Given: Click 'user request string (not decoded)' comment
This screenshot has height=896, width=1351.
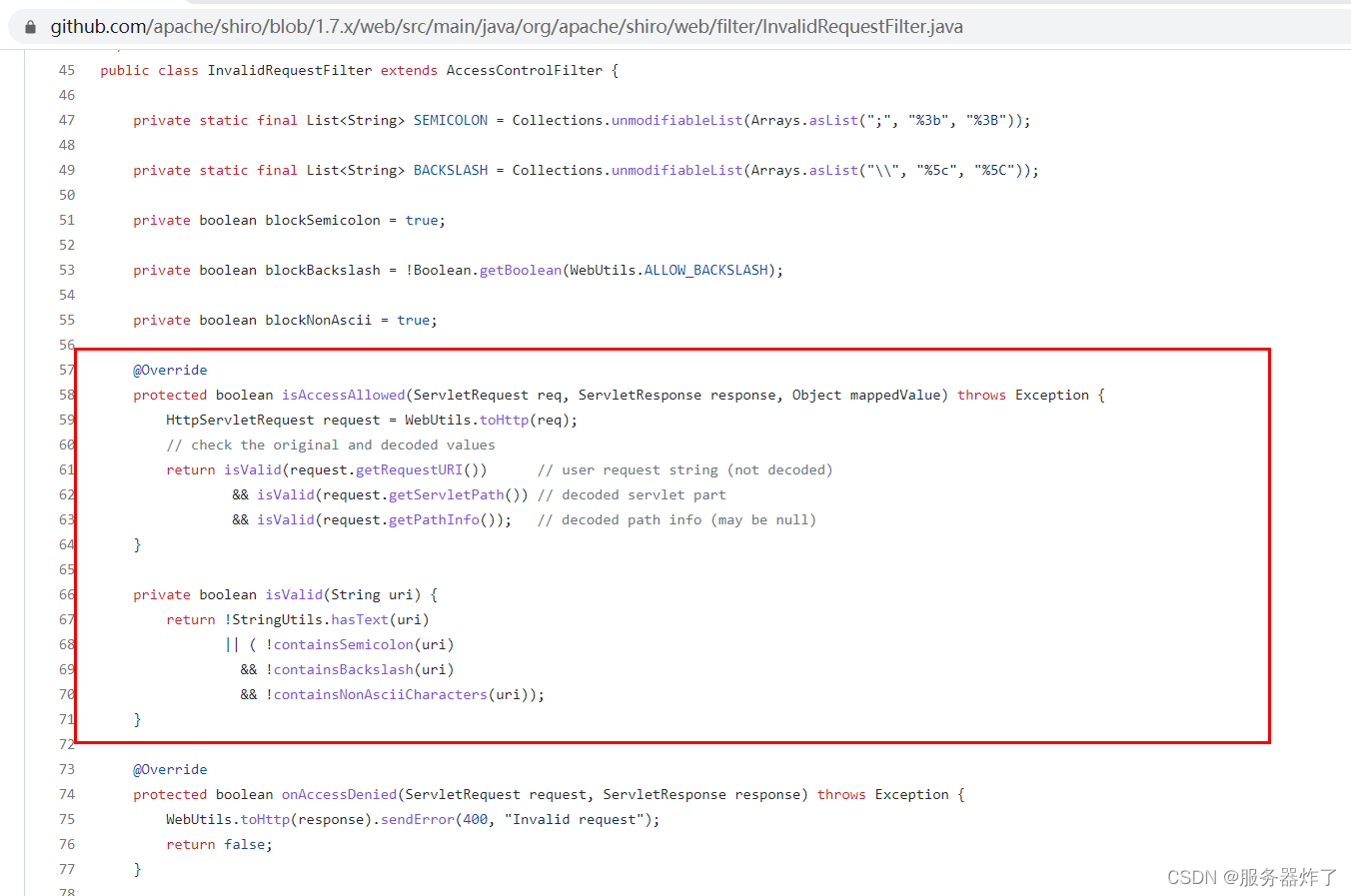Looking at the screenshot, I should click(x=684, y=469).
